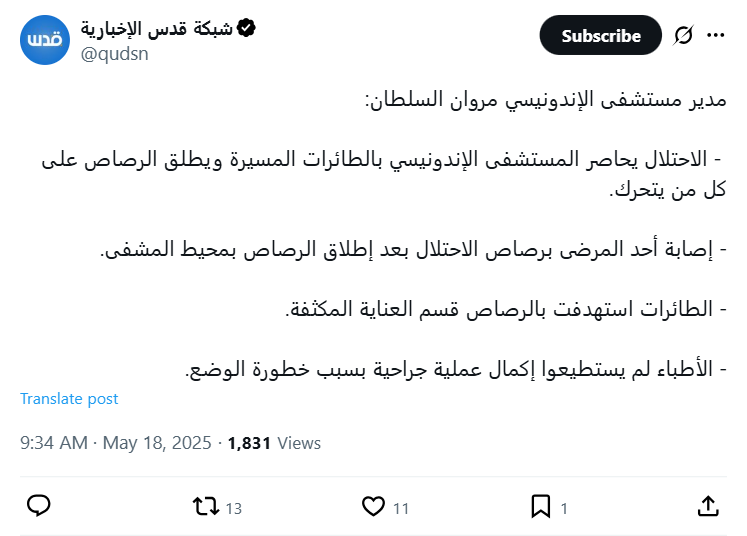Bookmark the post with the bookmark icon

pos(540,507)
